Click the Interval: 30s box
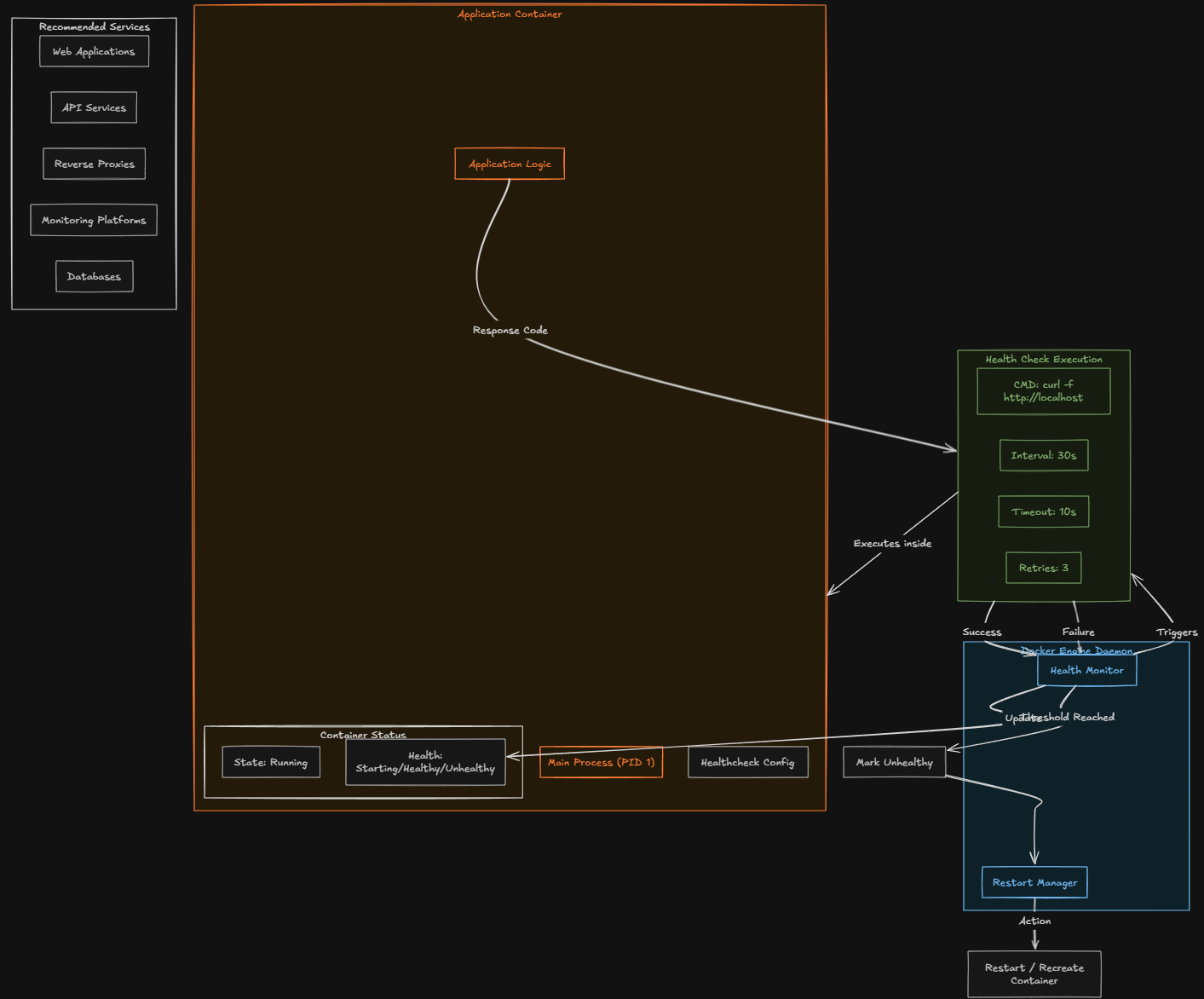 [1043, 455]
